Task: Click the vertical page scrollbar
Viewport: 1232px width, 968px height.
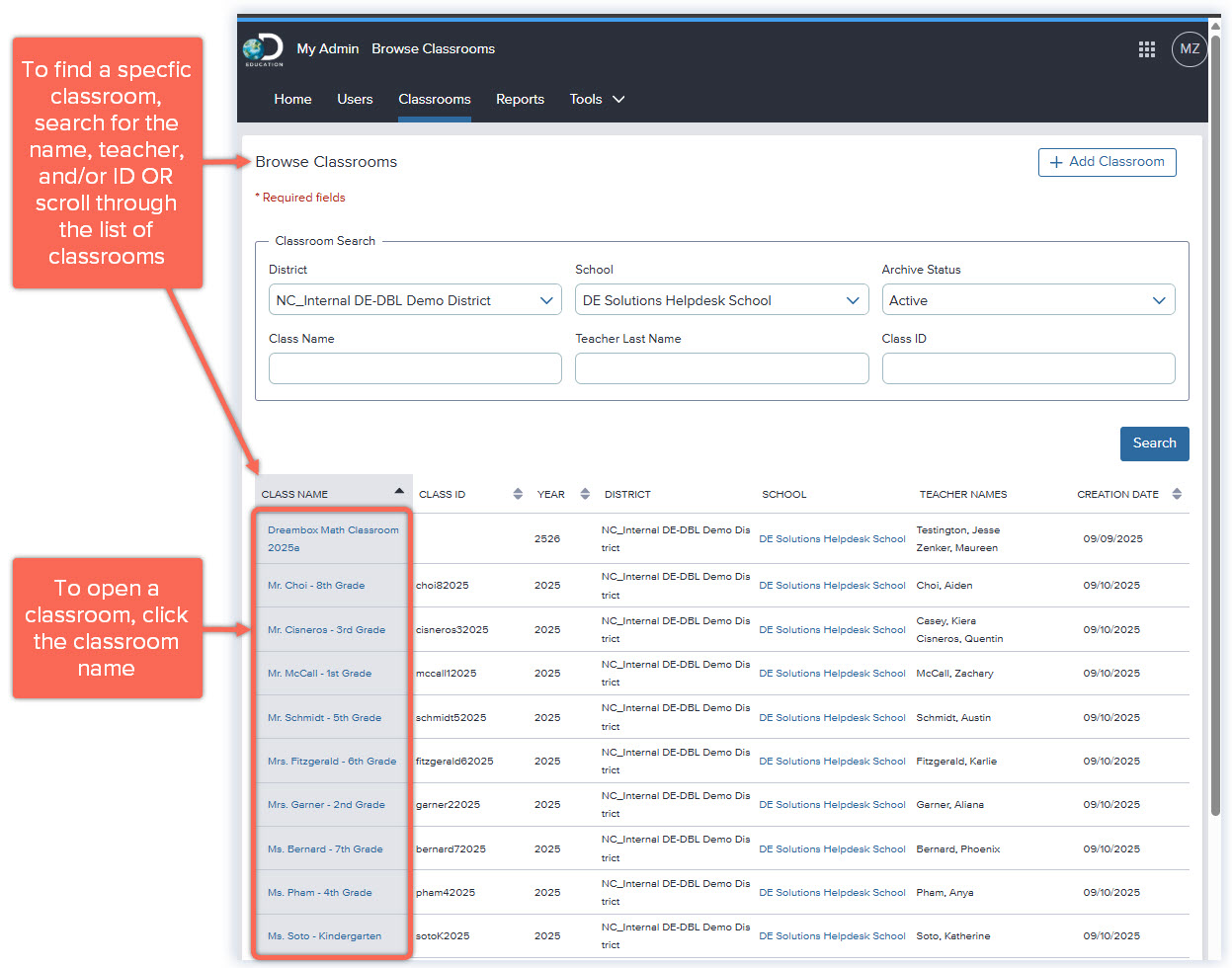Action: tap(1215, 425)
